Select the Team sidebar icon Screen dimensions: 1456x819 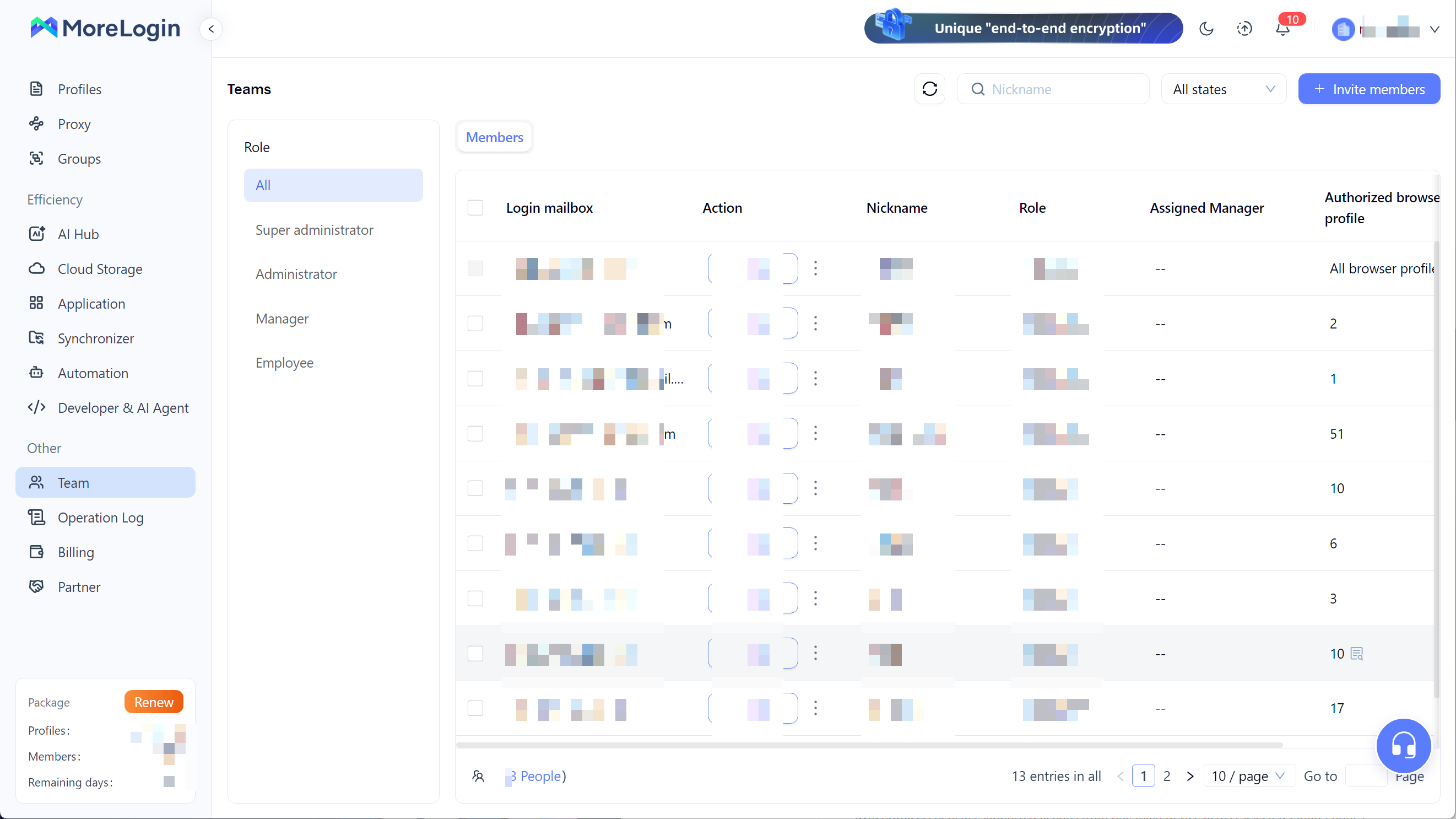click(37, 482)
